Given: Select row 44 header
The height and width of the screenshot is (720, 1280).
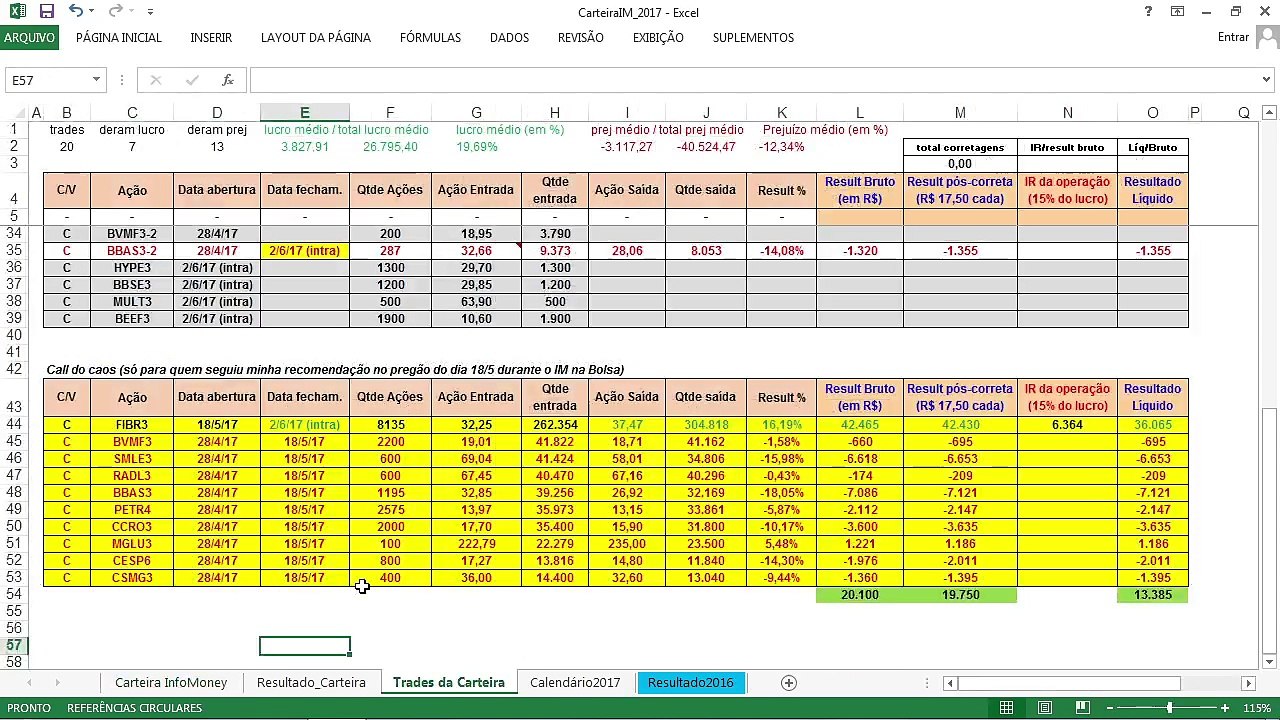Looking at the screenshot, I should [15, 425].
